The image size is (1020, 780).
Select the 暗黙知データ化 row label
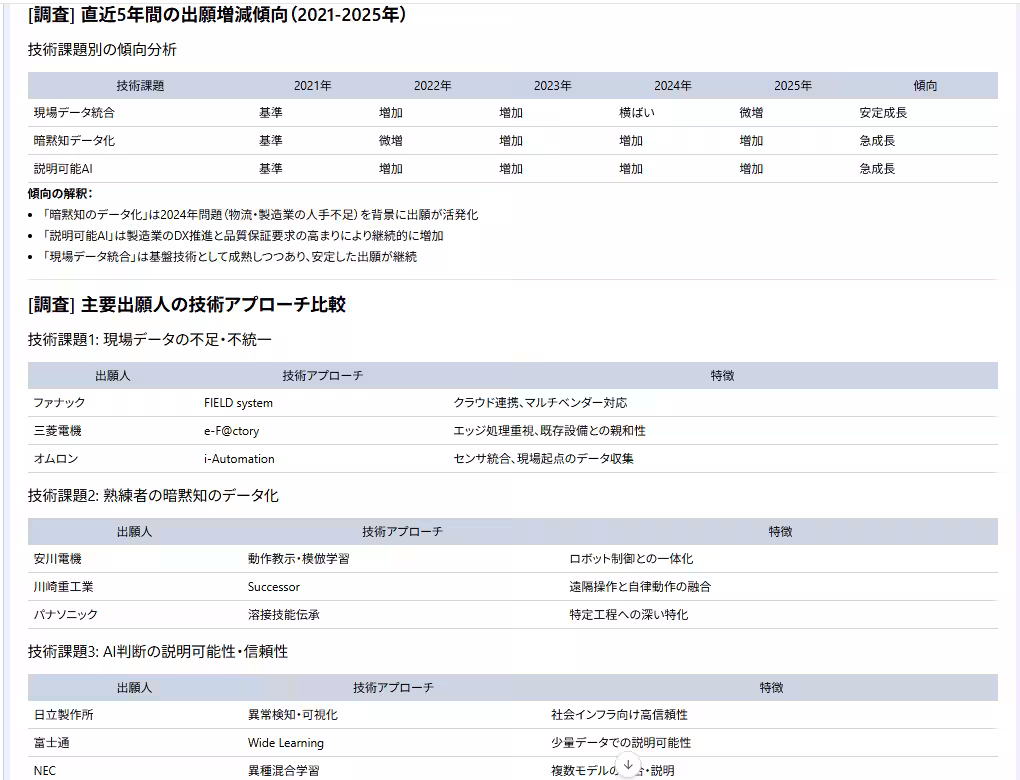pos(74,141)
